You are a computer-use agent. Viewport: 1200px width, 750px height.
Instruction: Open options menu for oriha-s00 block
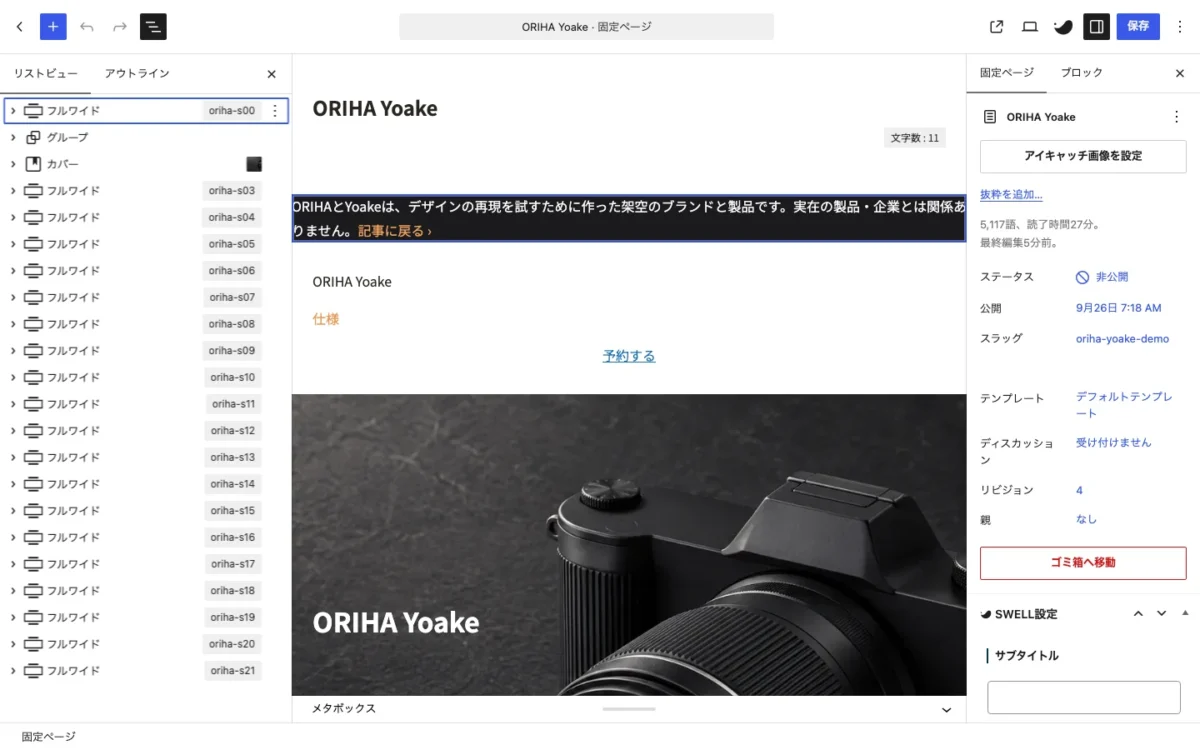[x=275, y=111]
